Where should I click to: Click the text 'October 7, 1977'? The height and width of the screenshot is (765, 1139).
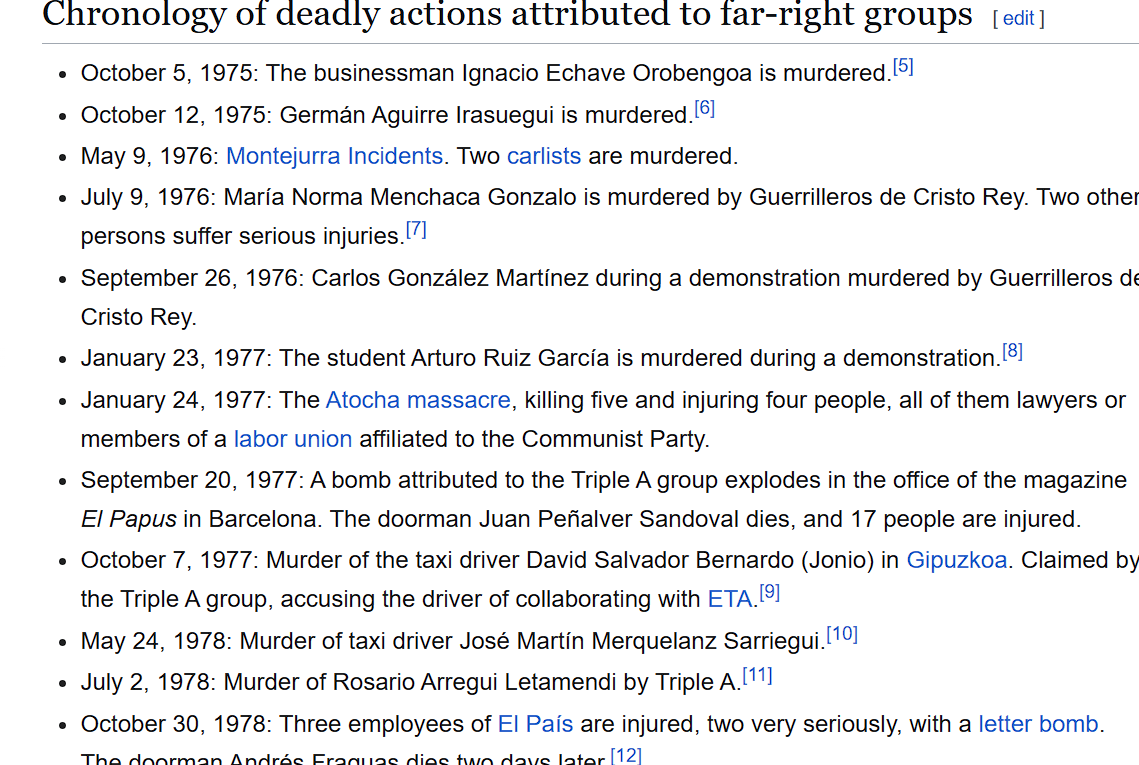pyautogui.click(x=166, y=560)
